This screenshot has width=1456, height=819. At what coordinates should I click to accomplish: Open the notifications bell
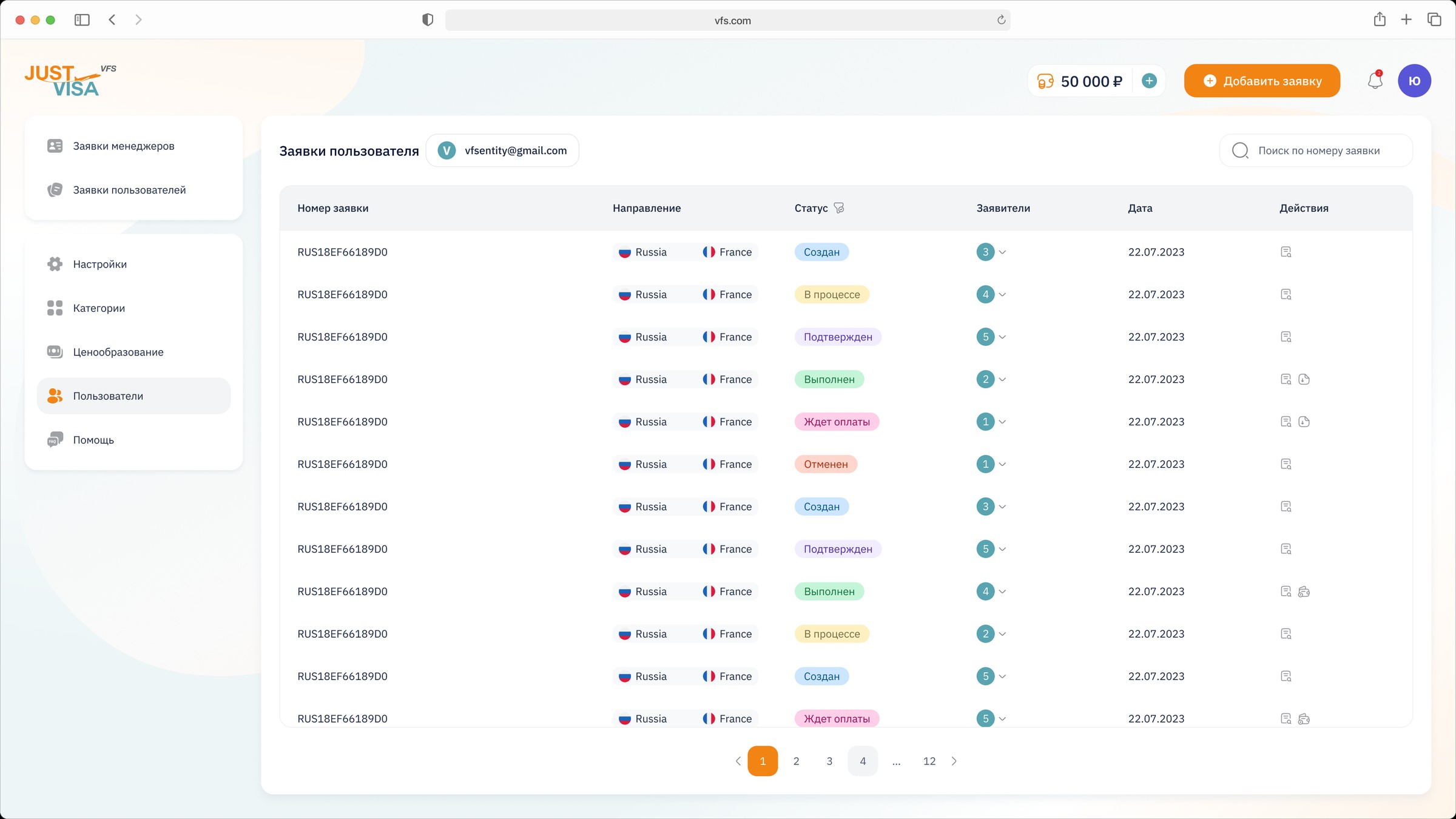pyautogui.click(x=1375, y=81)
